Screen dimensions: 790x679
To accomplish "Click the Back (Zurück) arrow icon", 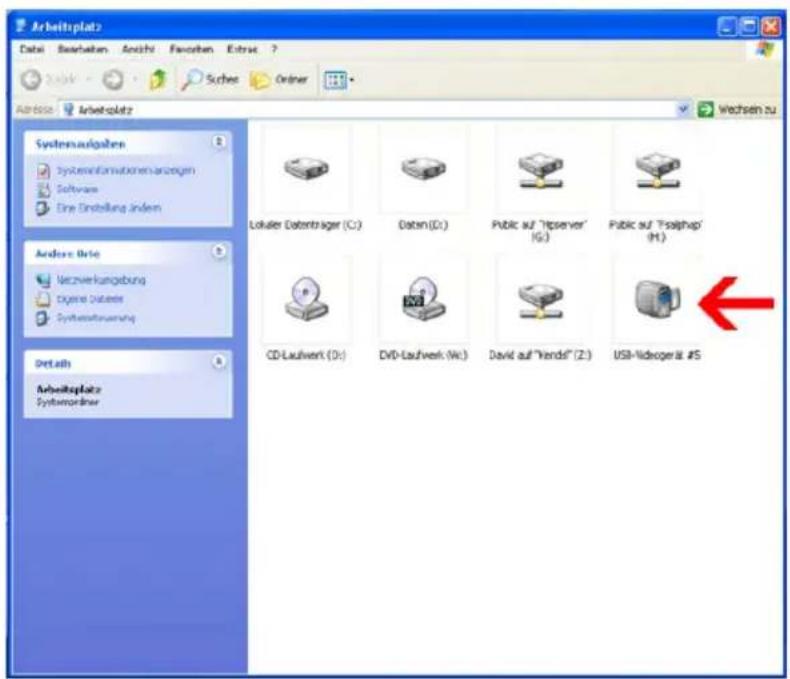I will pyautogui.click(x=31, y=80).
